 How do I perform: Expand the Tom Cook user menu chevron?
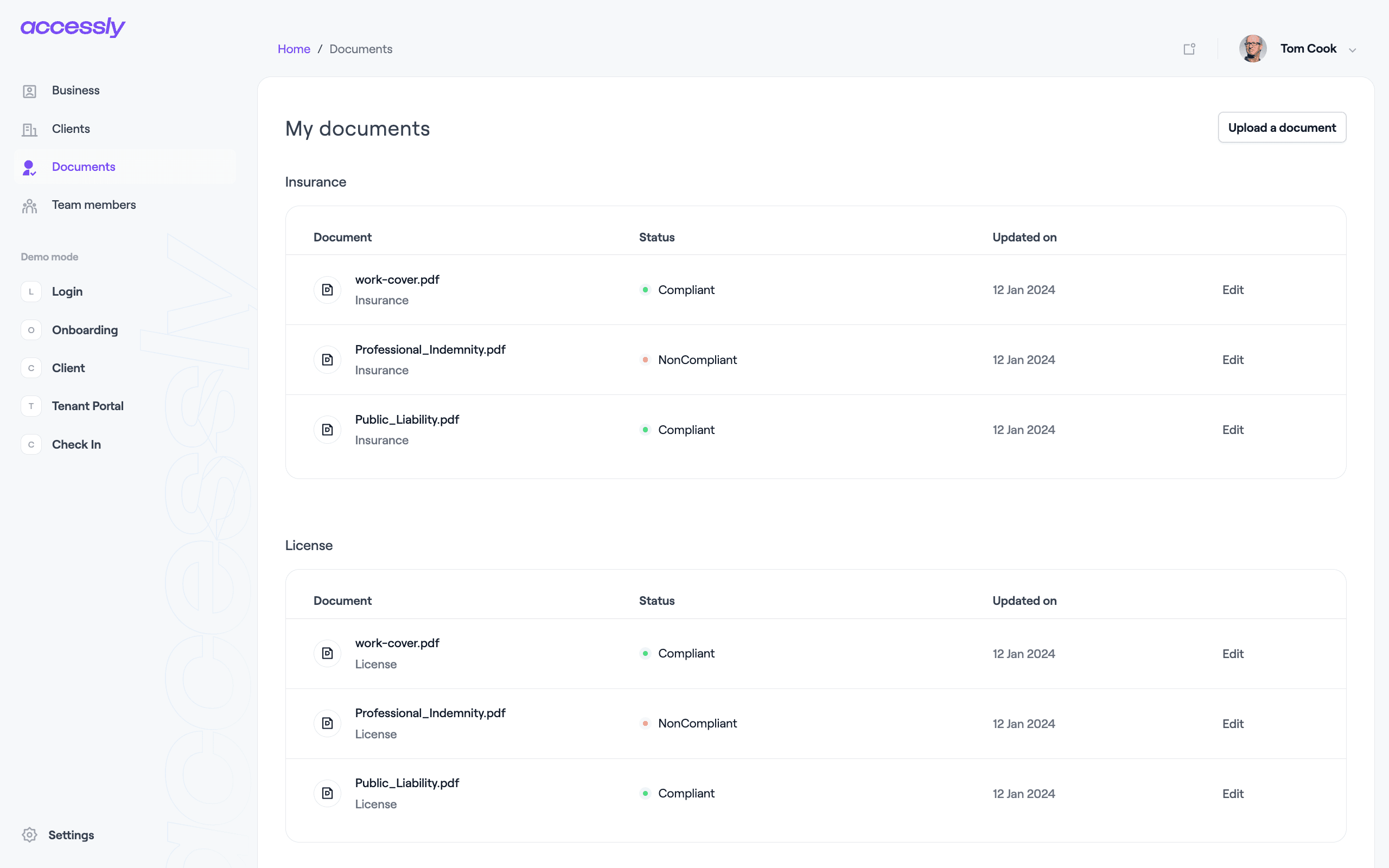1352,50
